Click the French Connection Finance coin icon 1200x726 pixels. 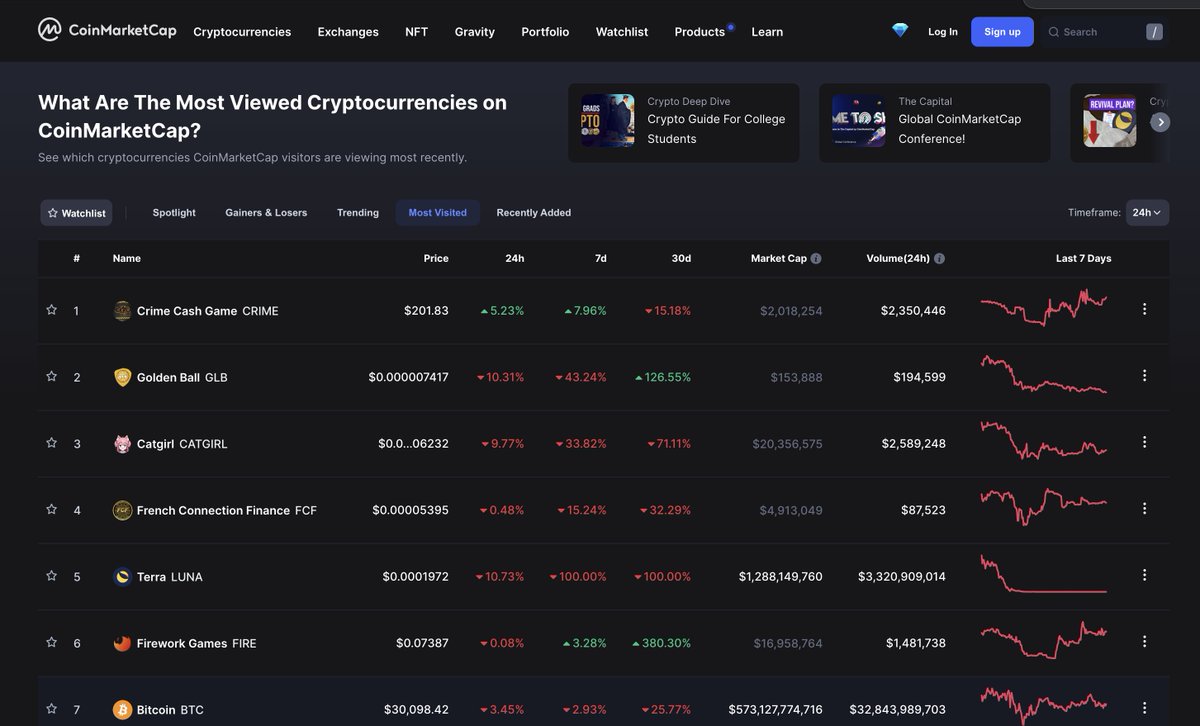(x=122, y=510)
